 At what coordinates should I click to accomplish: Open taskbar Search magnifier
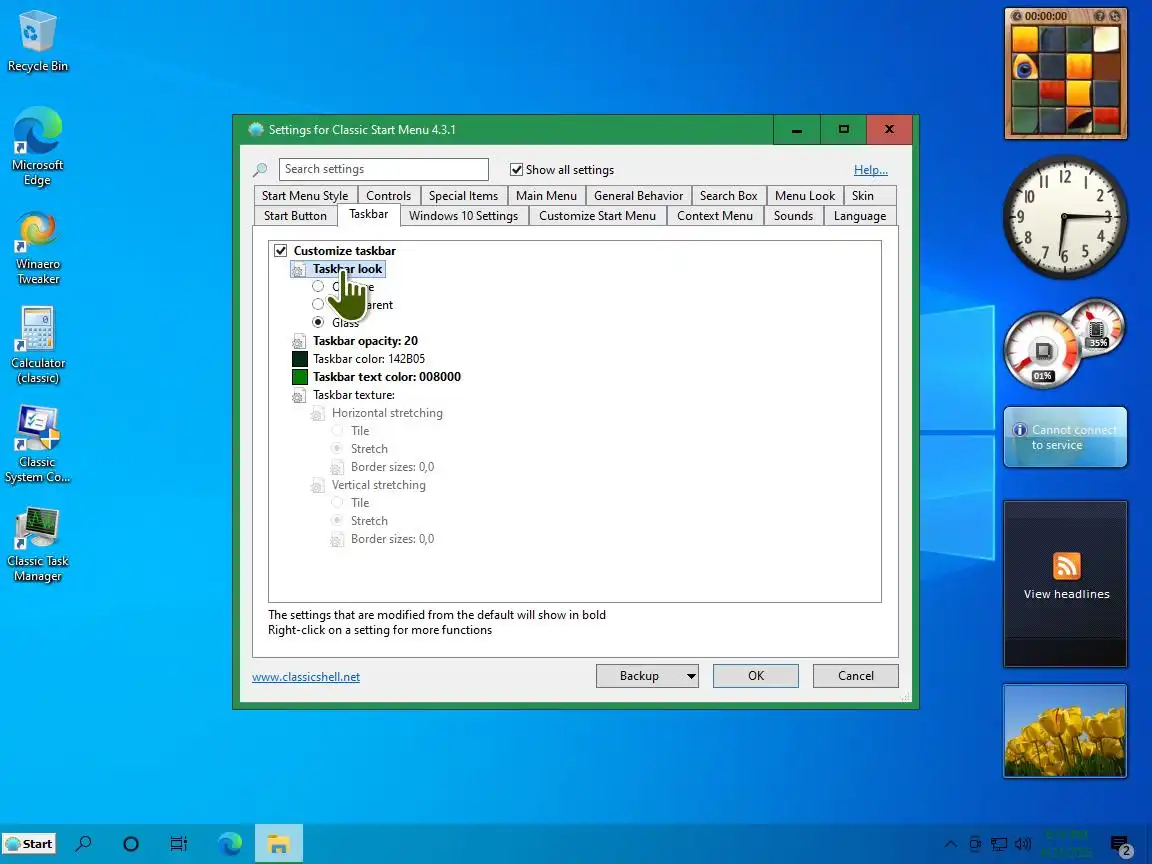coord(84,843)
